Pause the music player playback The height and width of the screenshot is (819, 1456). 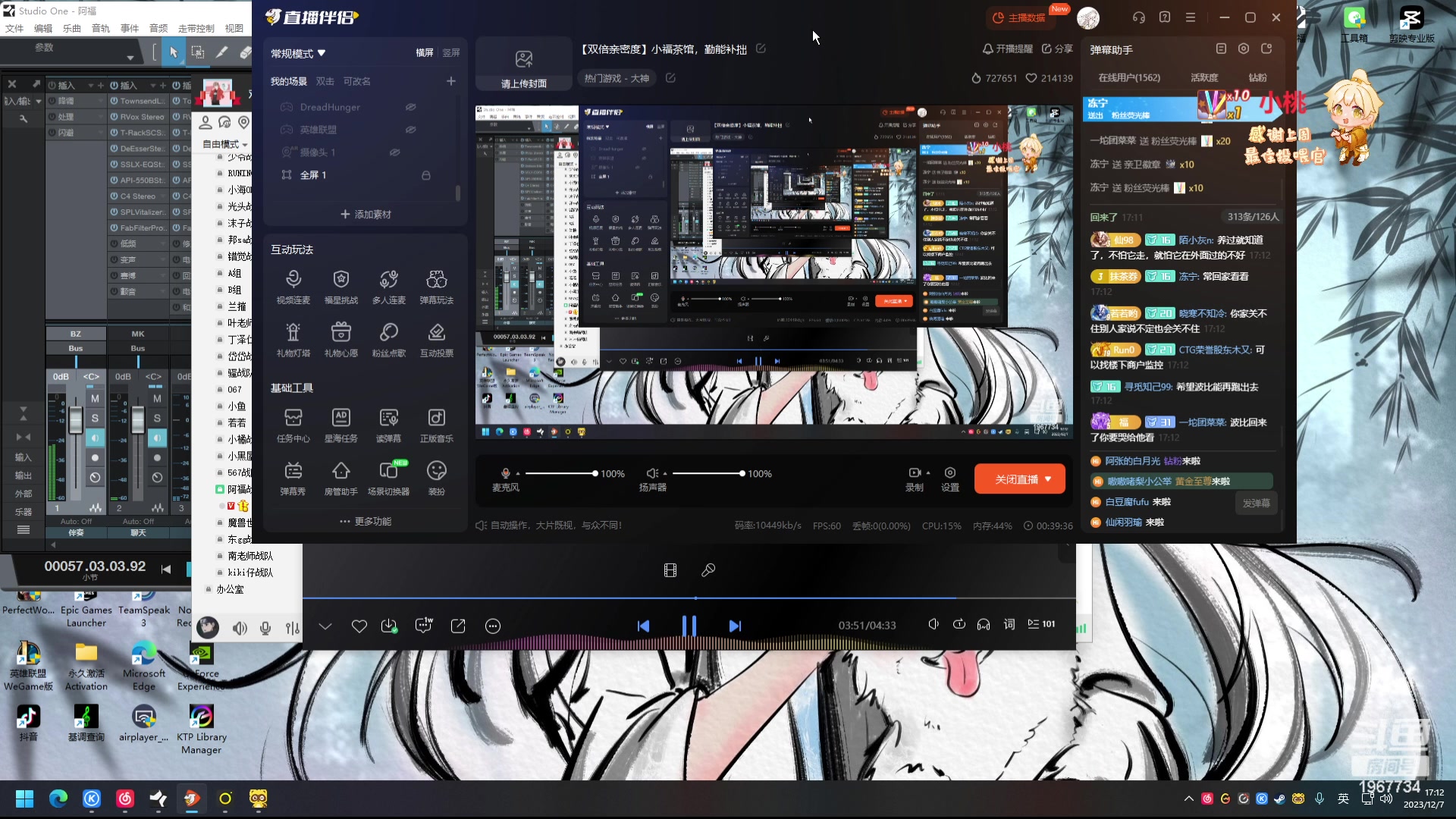click(x=689, y=626)
